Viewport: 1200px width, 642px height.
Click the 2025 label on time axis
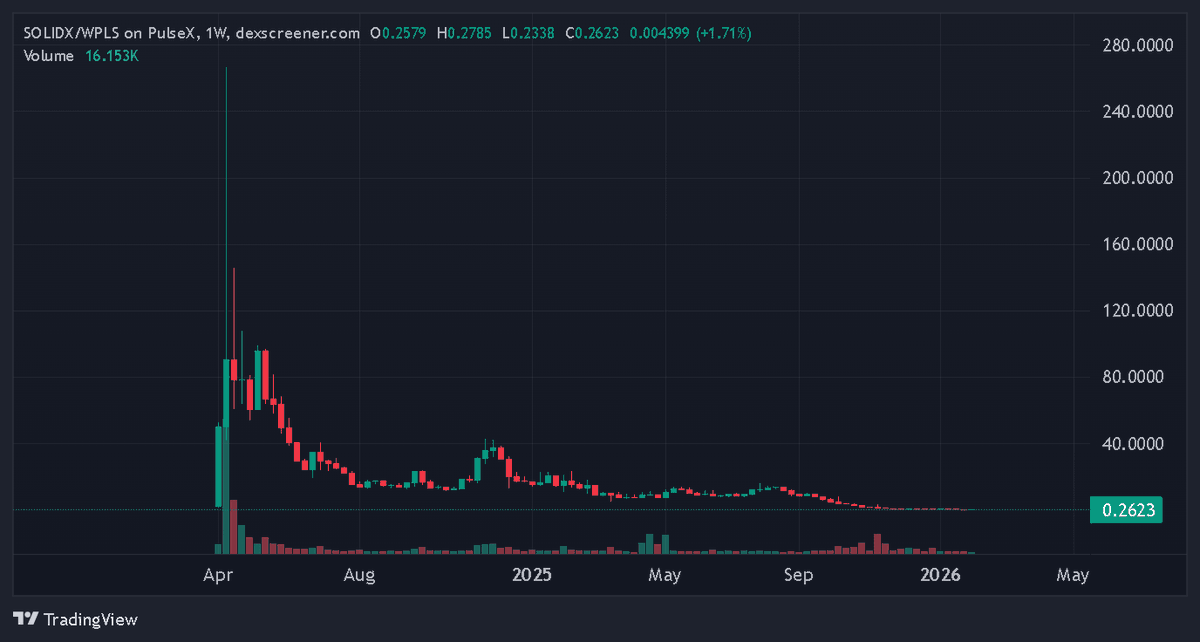532,576
